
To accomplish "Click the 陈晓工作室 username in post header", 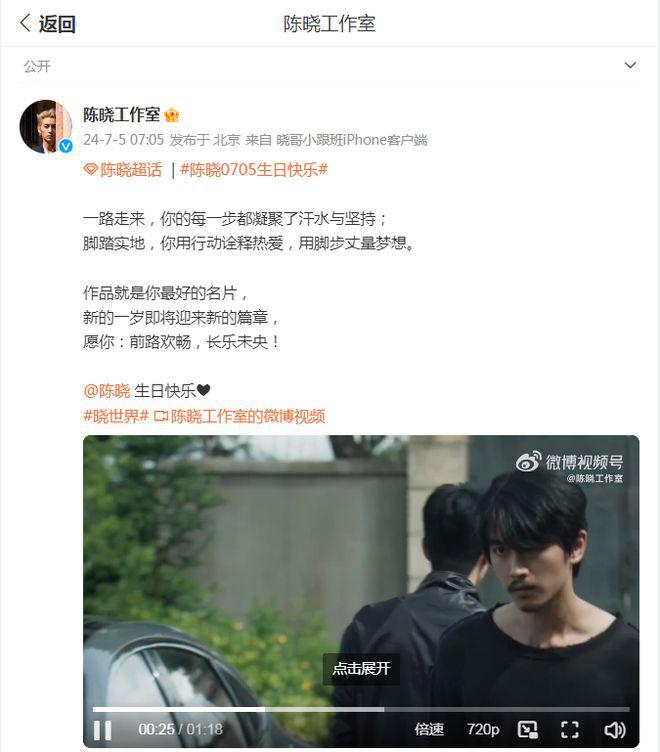I will [x=122, y=115].
